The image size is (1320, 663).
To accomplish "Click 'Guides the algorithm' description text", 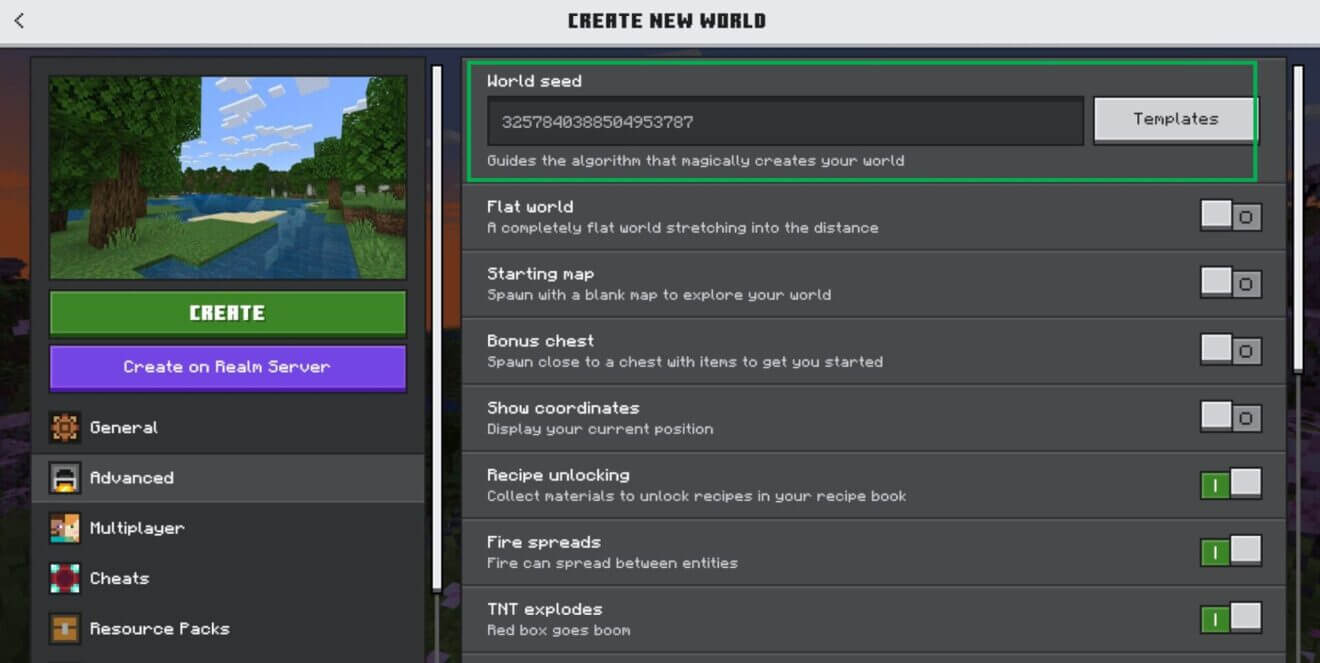I will point(695,160).
